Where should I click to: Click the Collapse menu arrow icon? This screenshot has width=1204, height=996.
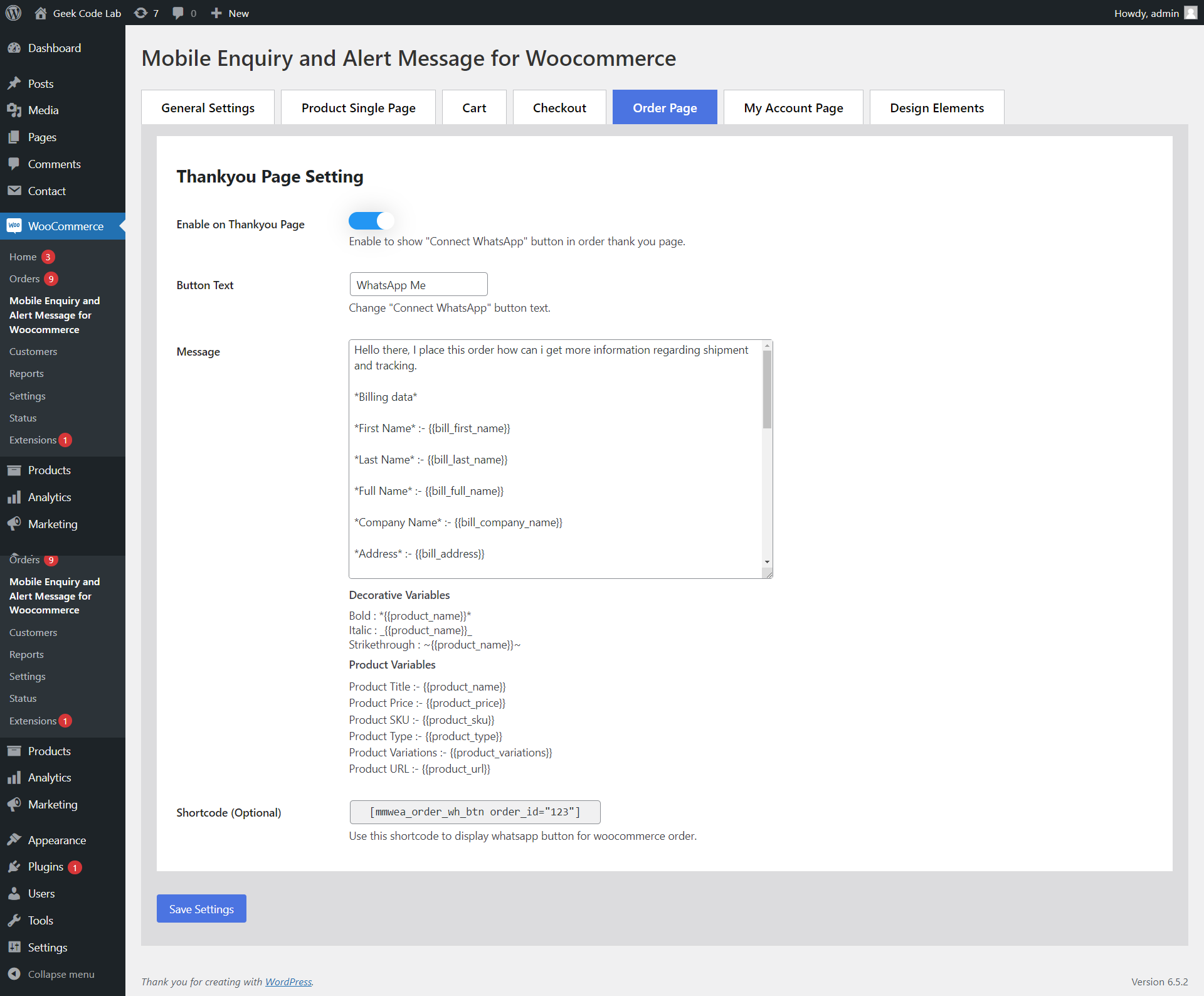14,974
